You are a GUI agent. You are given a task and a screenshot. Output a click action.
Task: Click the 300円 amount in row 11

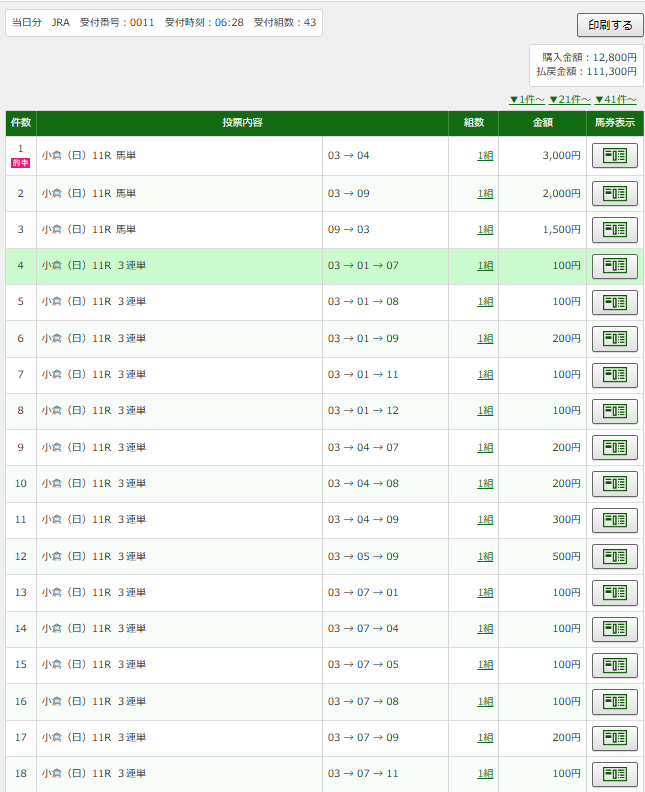(x=566, y=520)
